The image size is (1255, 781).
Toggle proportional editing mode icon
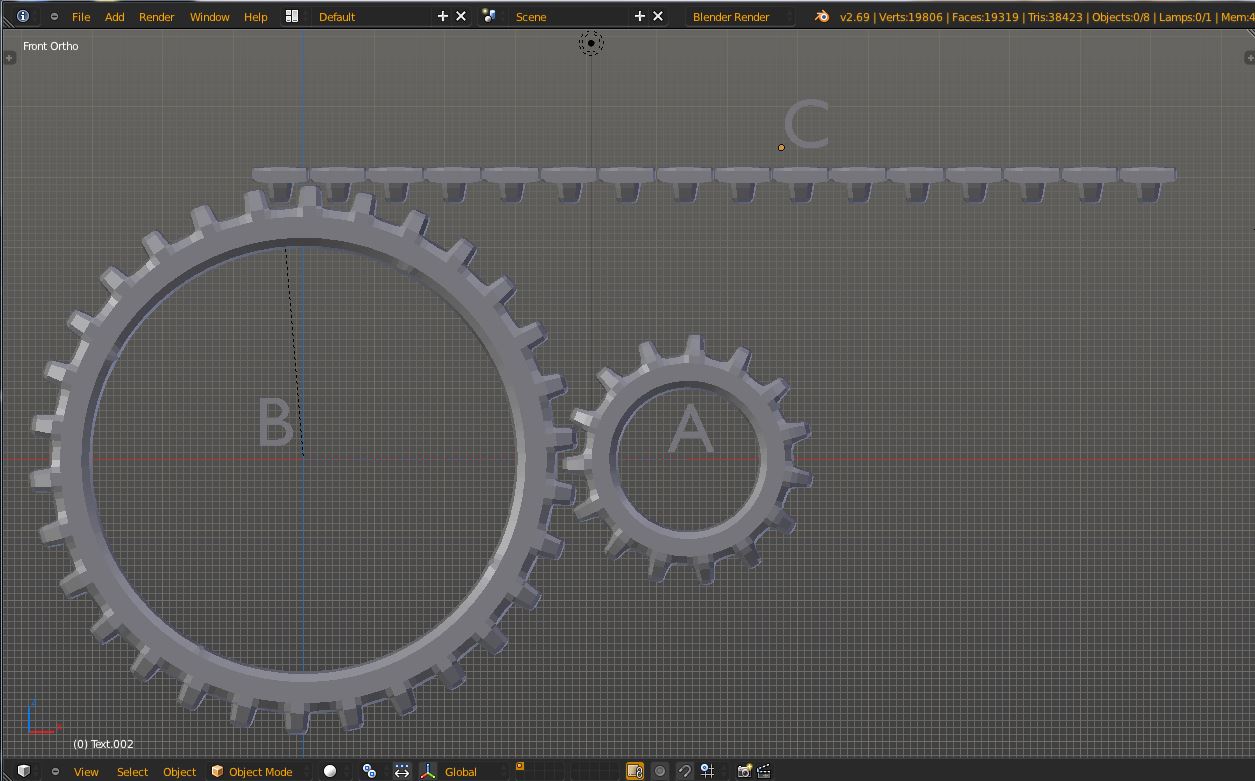(660, 771)
